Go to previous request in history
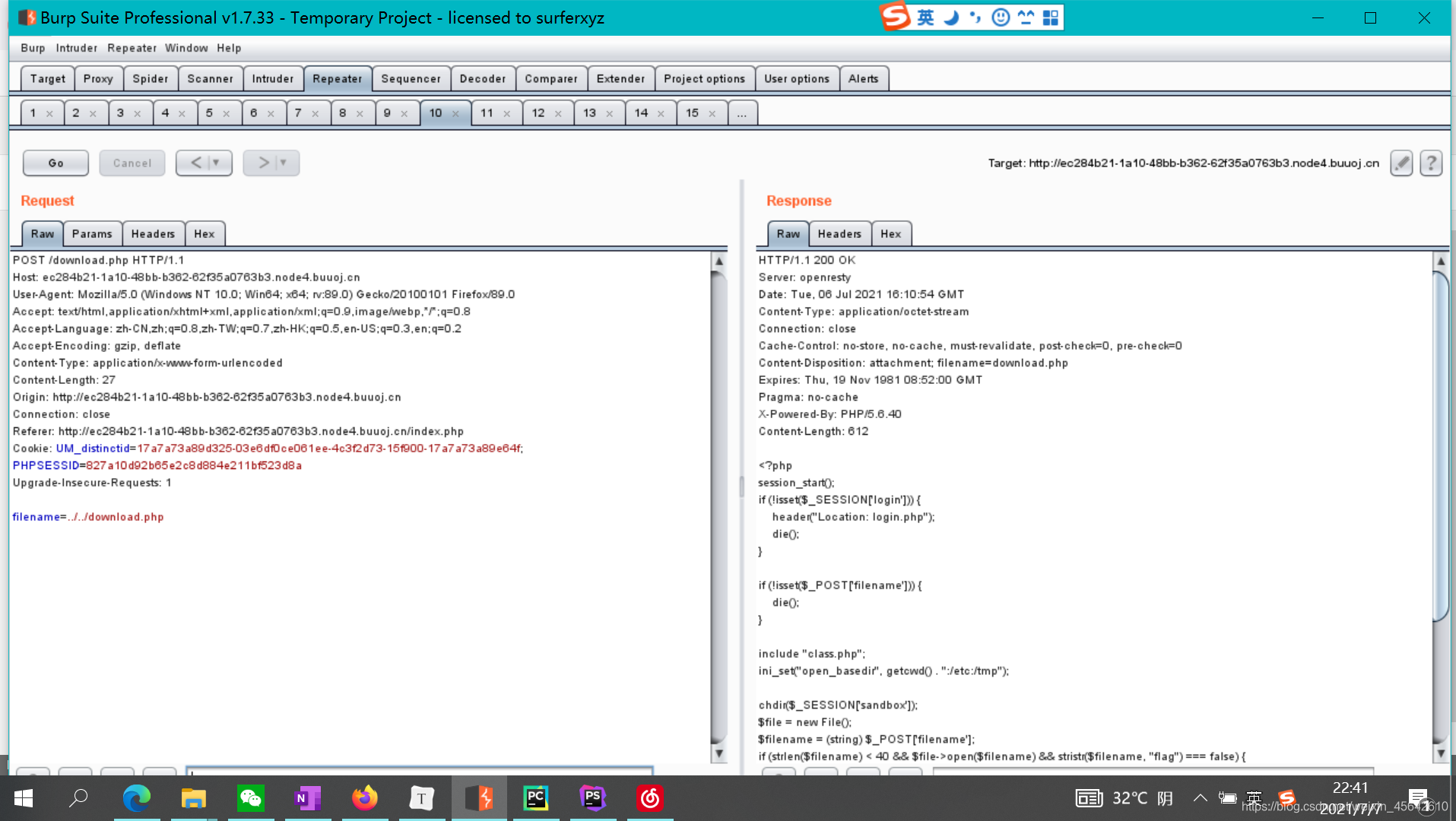This screenshot has height=821, width=1456. pos(195,163)
